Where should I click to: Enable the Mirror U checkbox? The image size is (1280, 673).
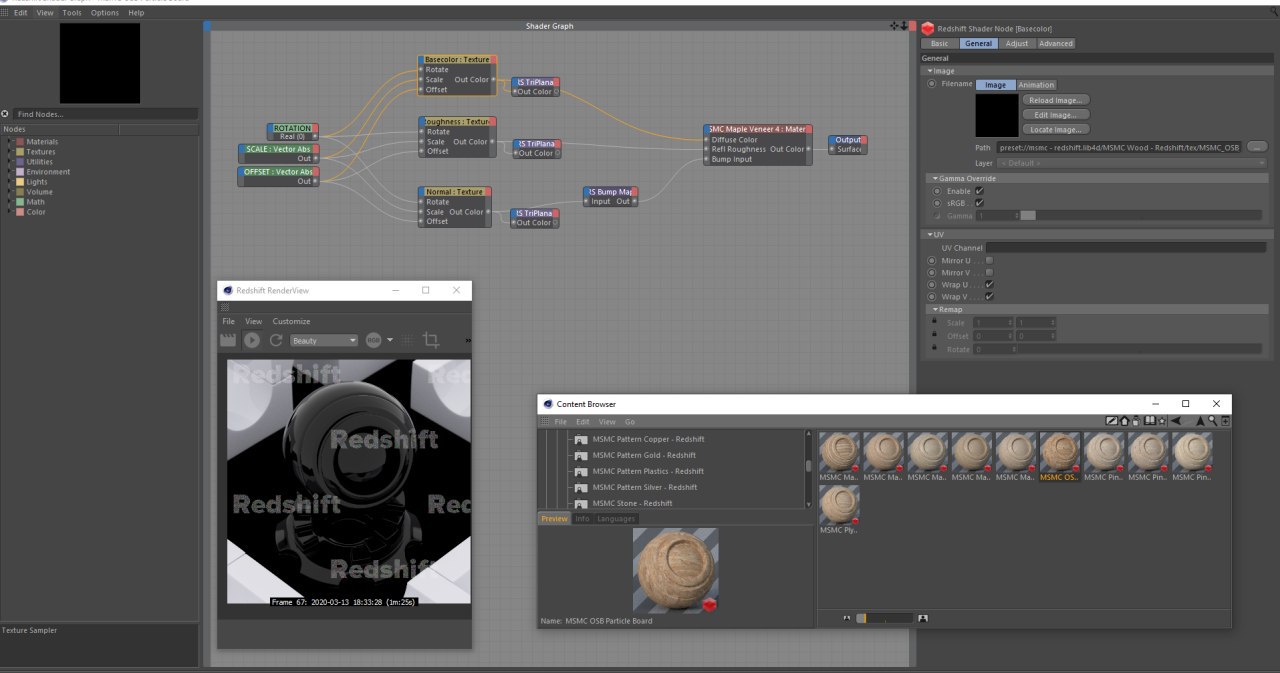(989, 261)
